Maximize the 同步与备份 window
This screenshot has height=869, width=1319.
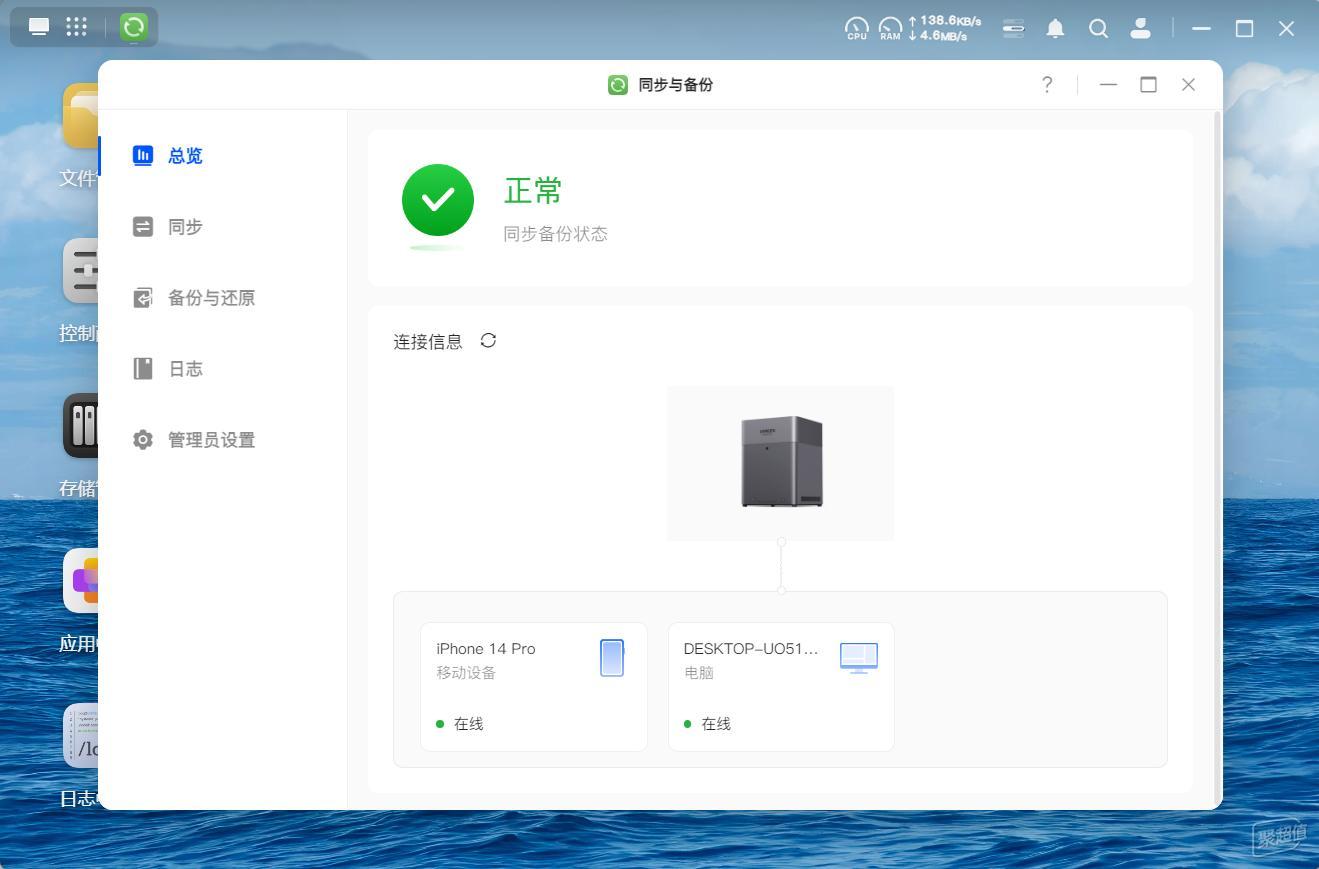1148,85
